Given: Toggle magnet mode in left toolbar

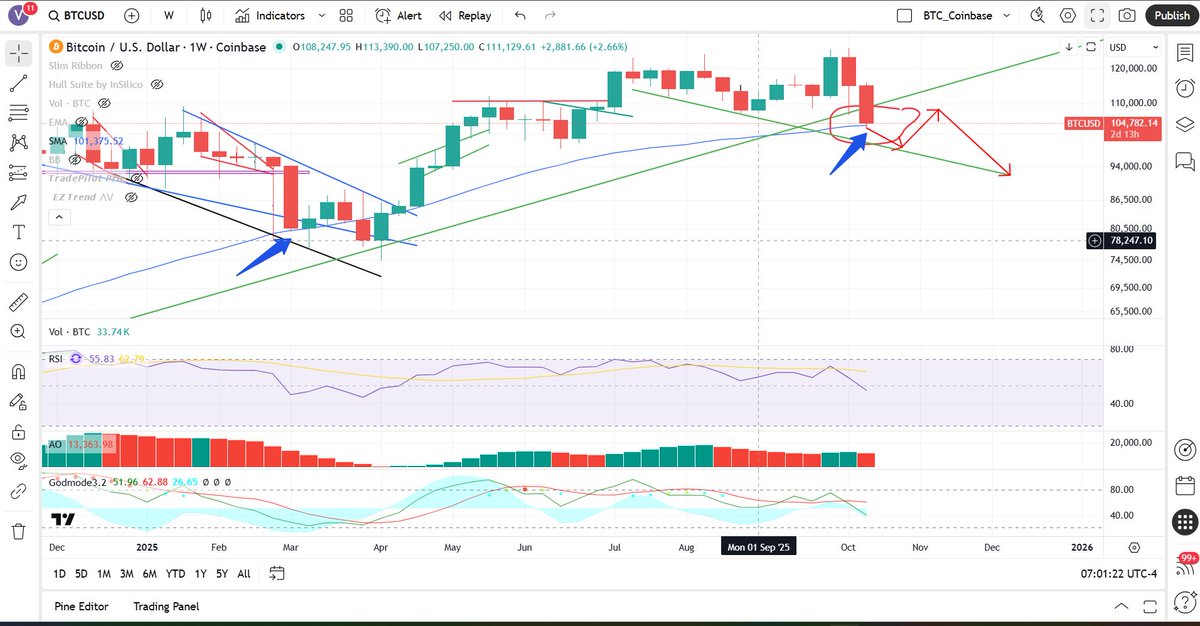Looking at the screenshot, I should (18, 372).
